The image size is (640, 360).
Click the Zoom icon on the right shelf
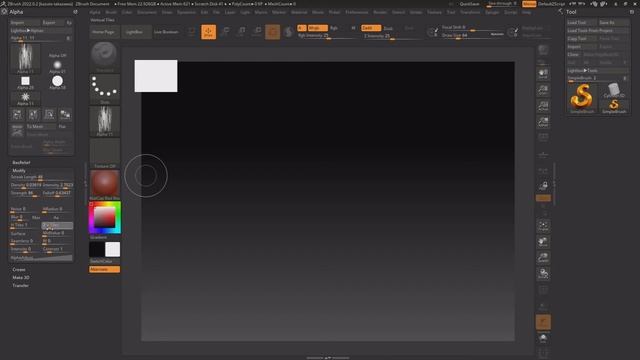tap(543, 90)
